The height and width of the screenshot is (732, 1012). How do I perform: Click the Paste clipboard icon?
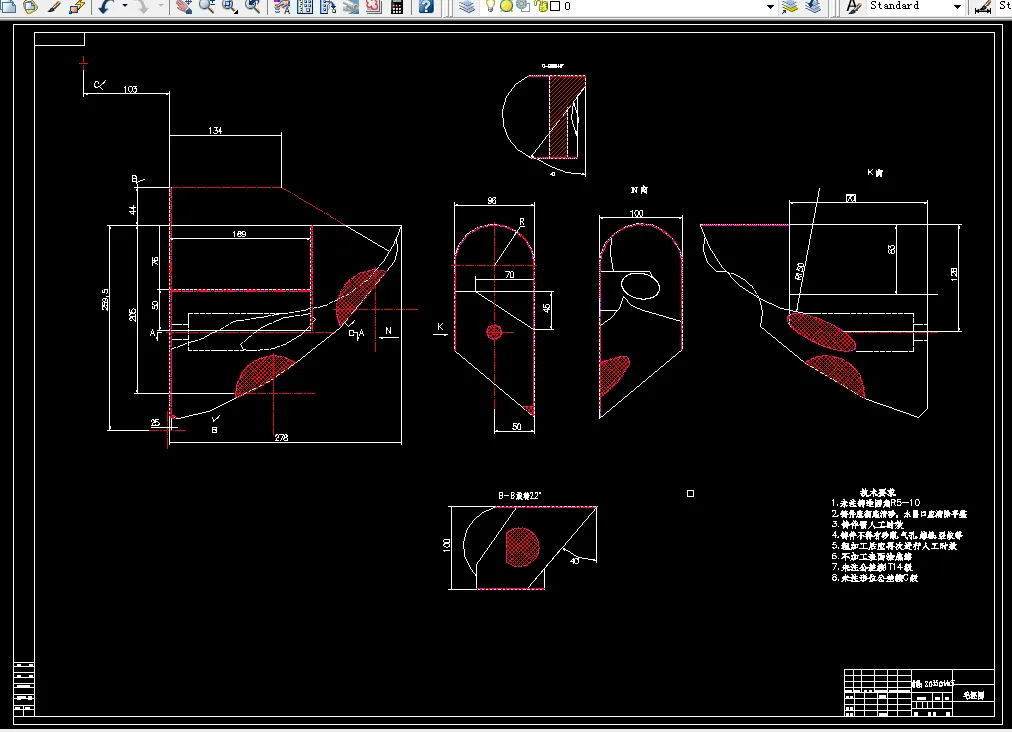click(x=30, y=6)
